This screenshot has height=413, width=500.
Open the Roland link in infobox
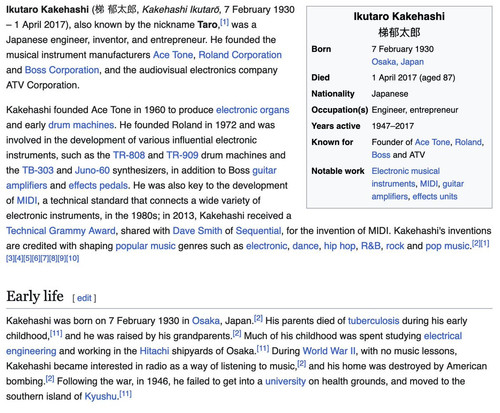pyautogui.click(x=468, y=142)
